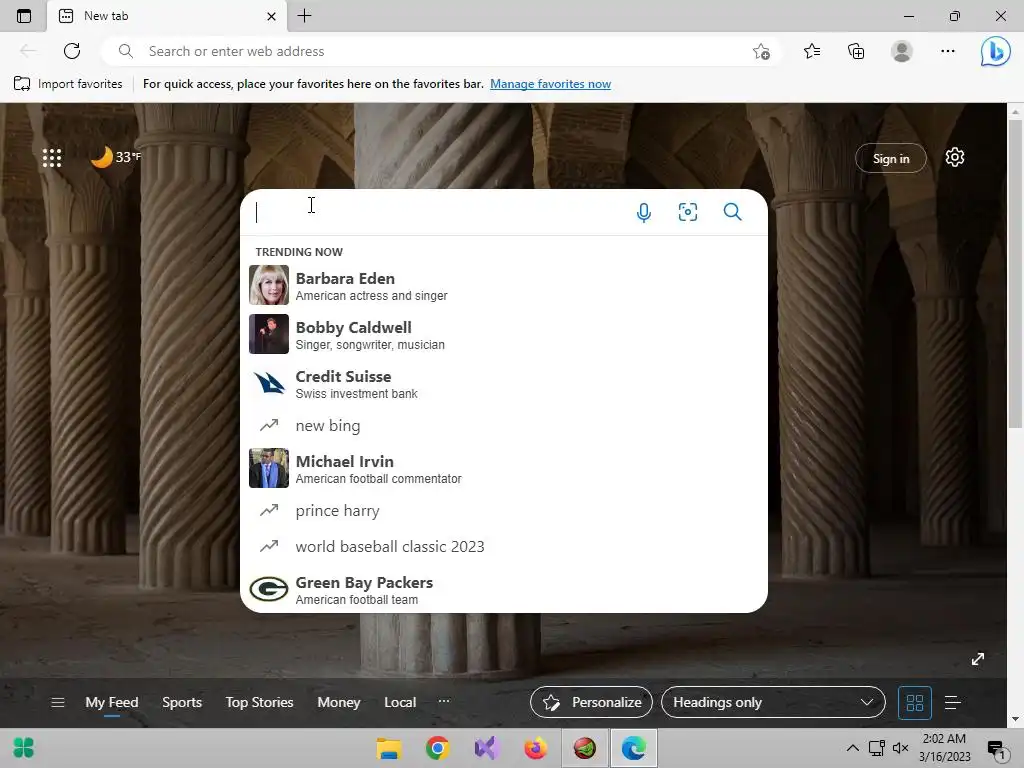The image size is (1024, 768).
Task: Click Import favorites
Action: click(x=68, y=84)
